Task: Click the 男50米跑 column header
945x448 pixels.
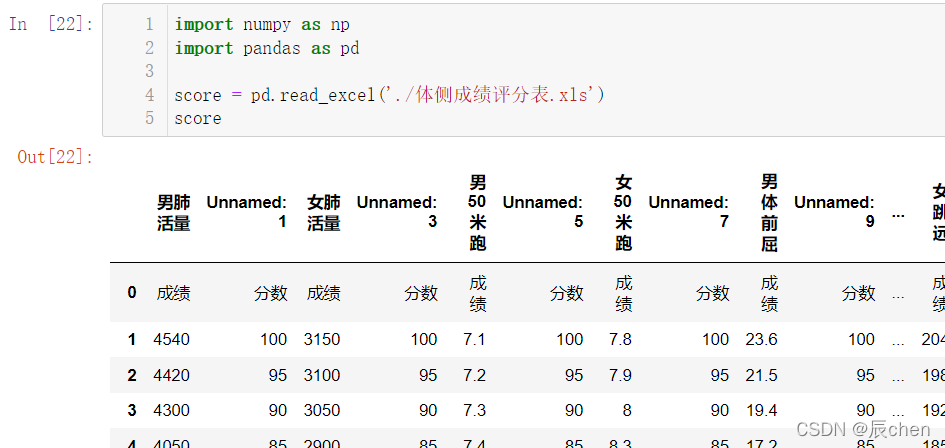Action: [477, 213]
